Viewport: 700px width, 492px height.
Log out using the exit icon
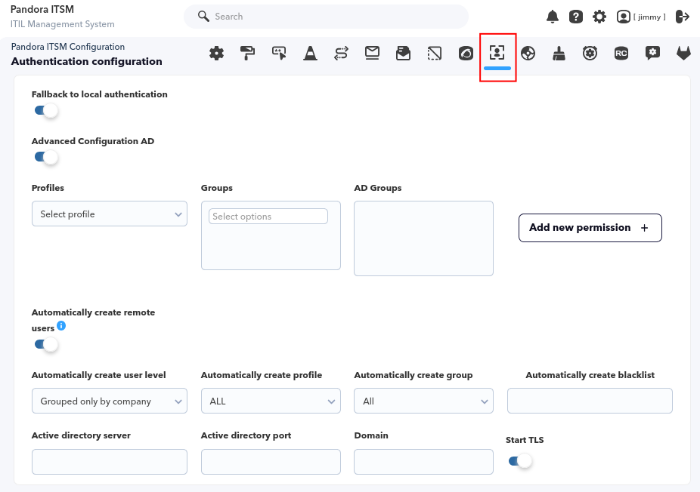point(683,17)
